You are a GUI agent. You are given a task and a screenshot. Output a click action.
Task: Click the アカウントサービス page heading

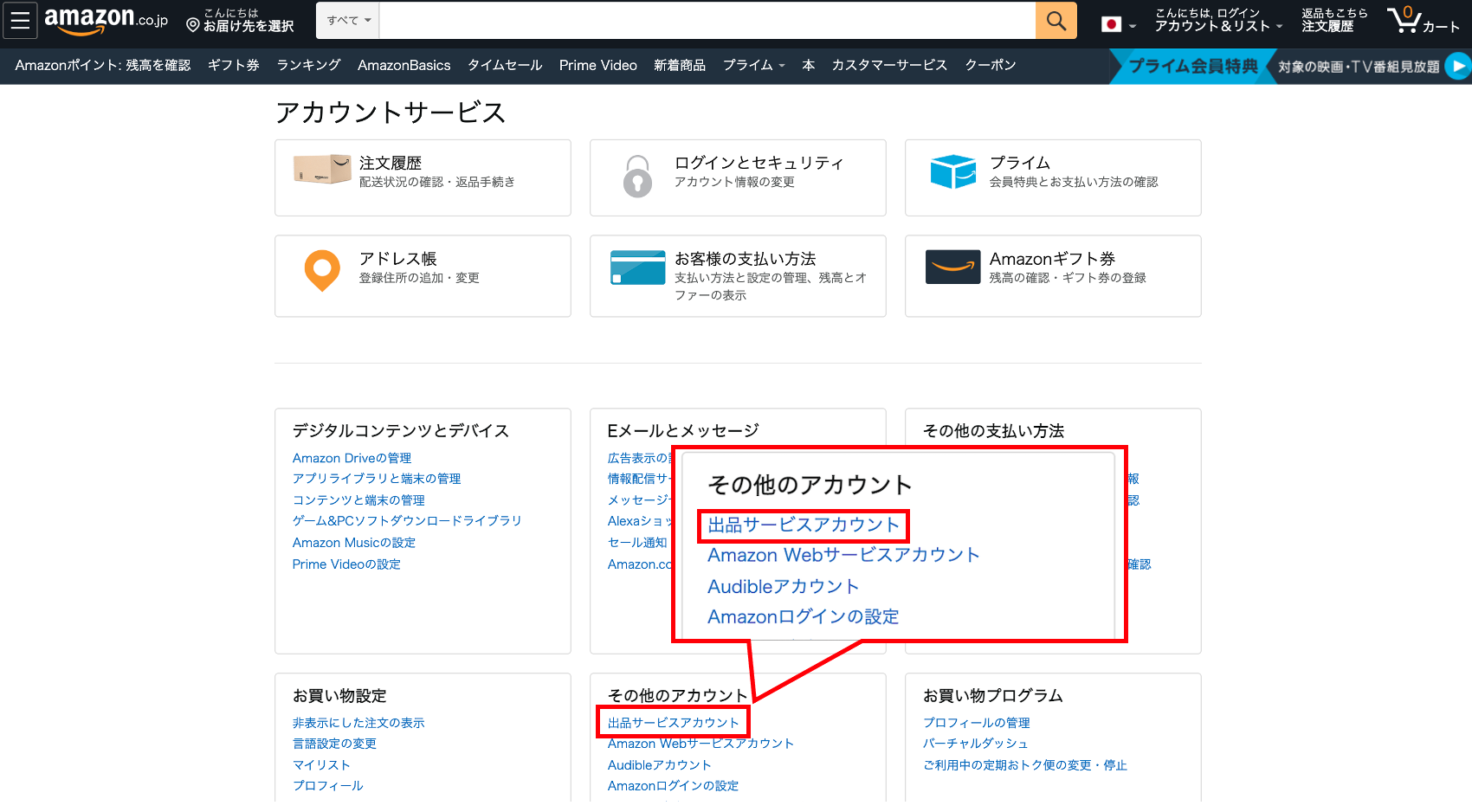click(x=391, y=113)
